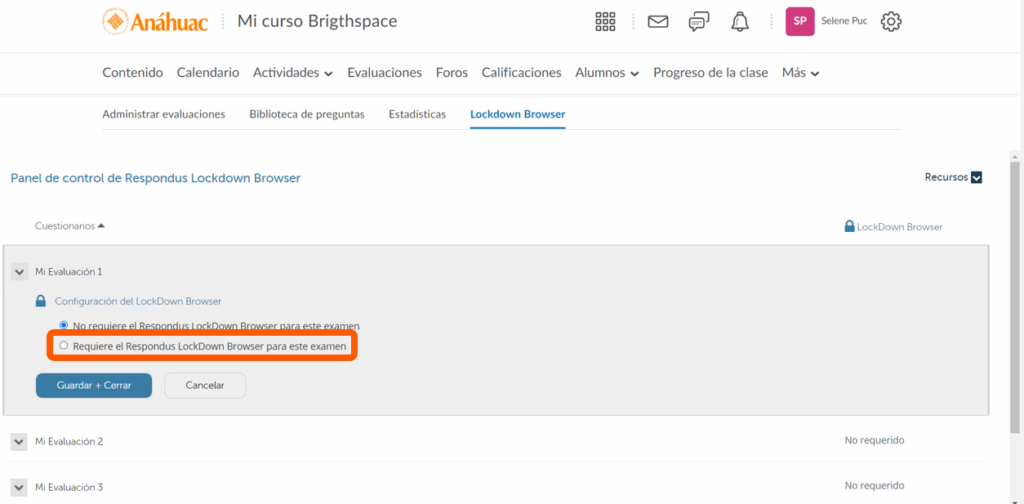This screenshot has height=504, width=1024.
Task: Select 'No requiere el Respondus LockDown Browser' option
Action: click(x=64, y=325)
